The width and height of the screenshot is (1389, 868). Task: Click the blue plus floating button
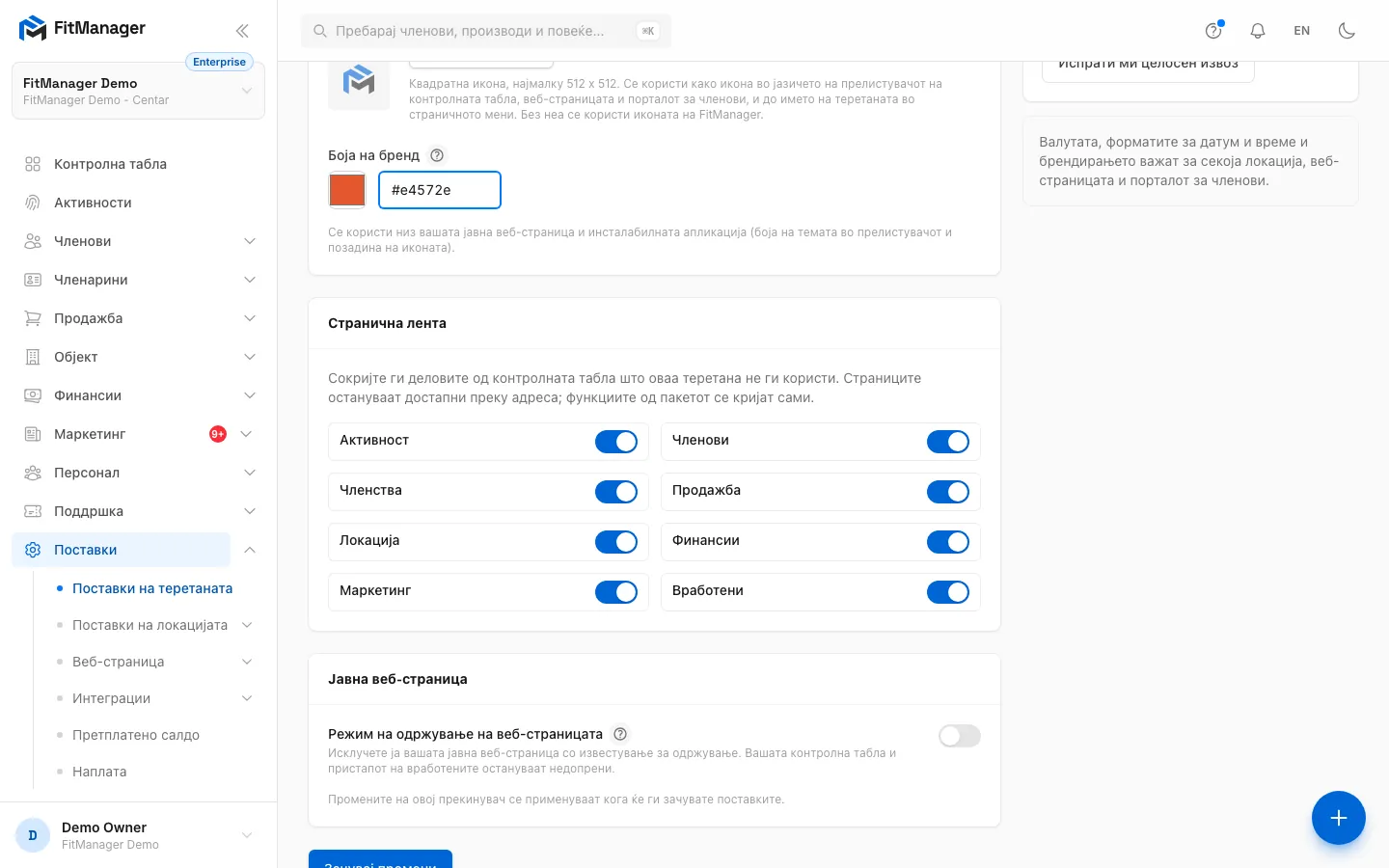point(1338,818)
